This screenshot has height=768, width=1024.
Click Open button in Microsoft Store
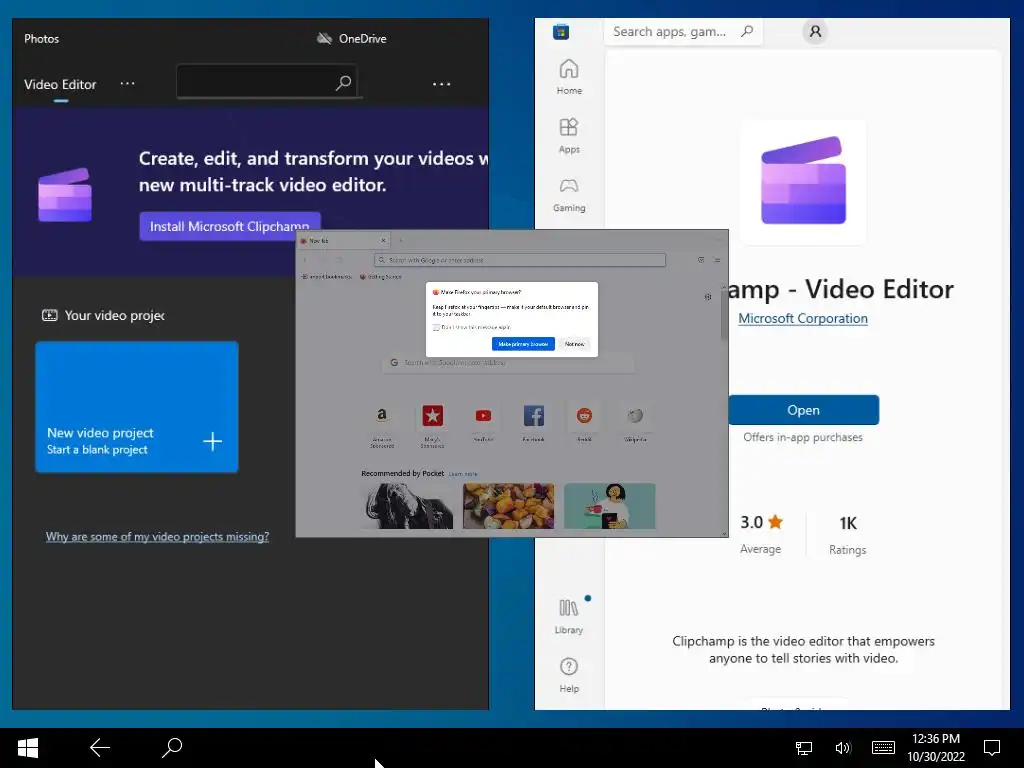tap(803, 410)
